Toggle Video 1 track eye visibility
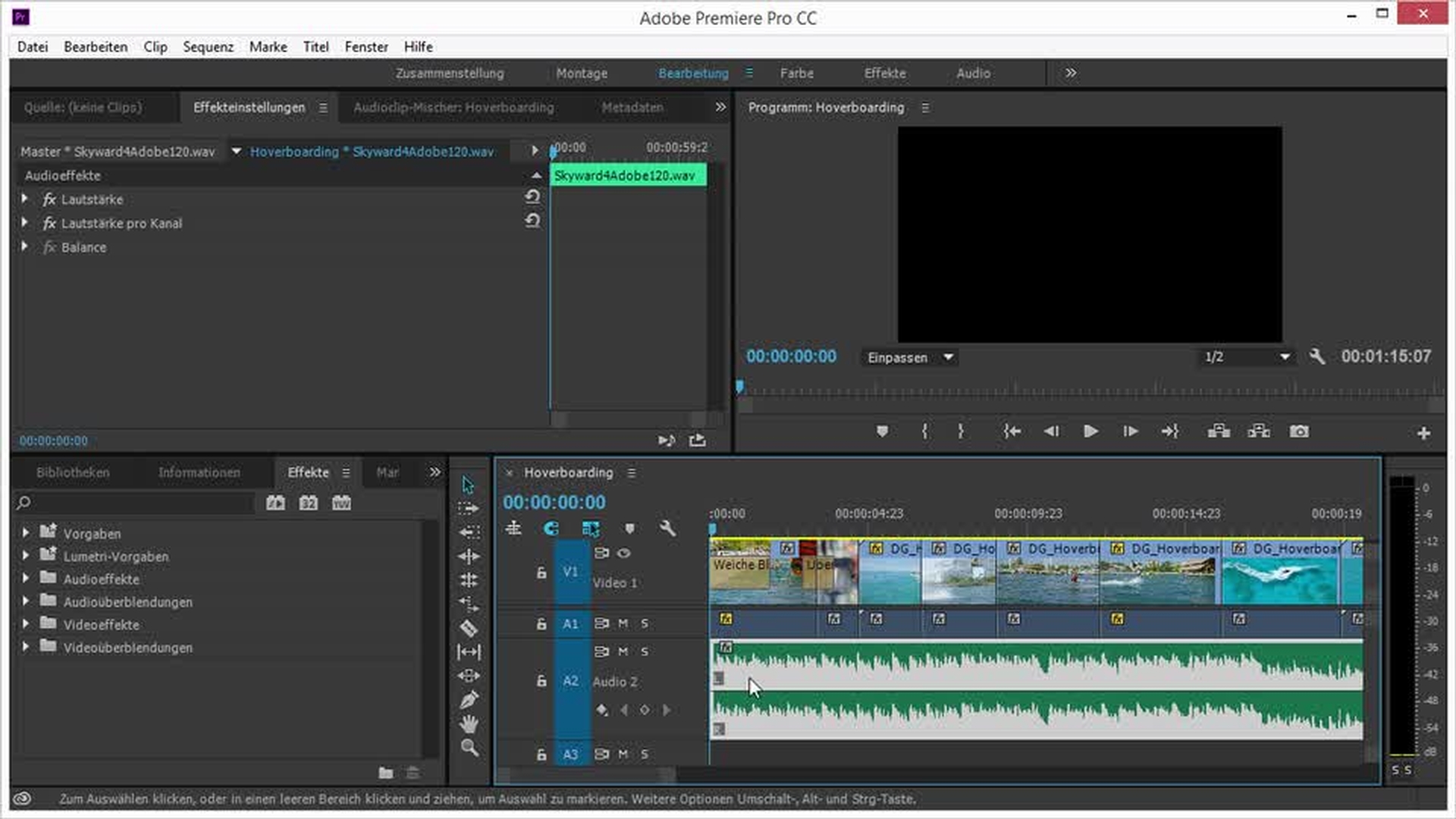Image resolution: width=1456 pixels, height=819 pixels. point(624,553)
